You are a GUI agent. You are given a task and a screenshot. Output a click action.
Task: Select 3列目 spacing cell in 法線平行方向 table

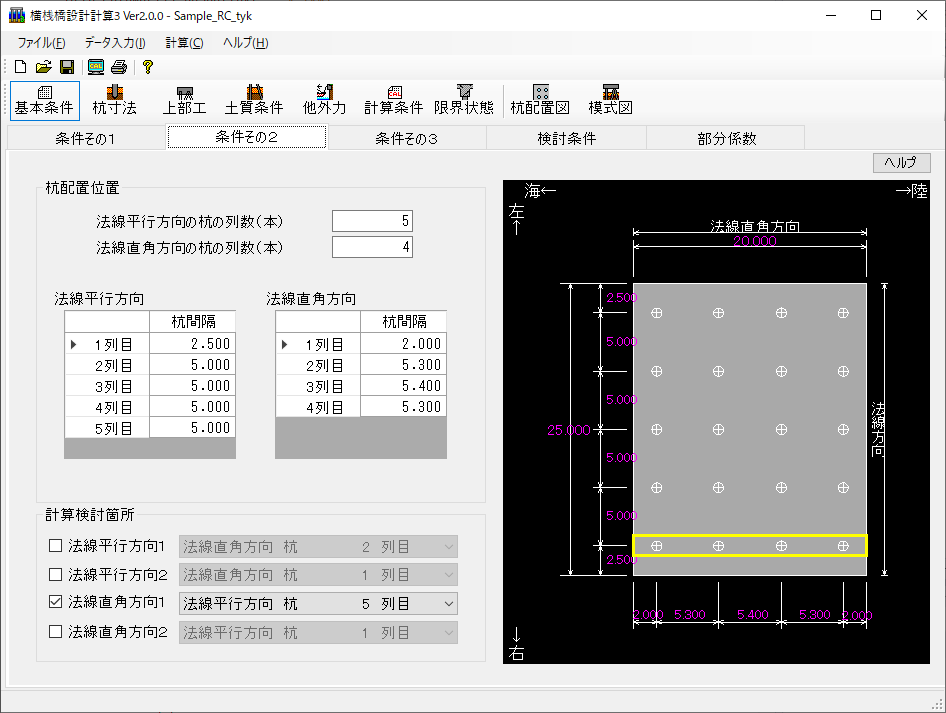(192, 386)
